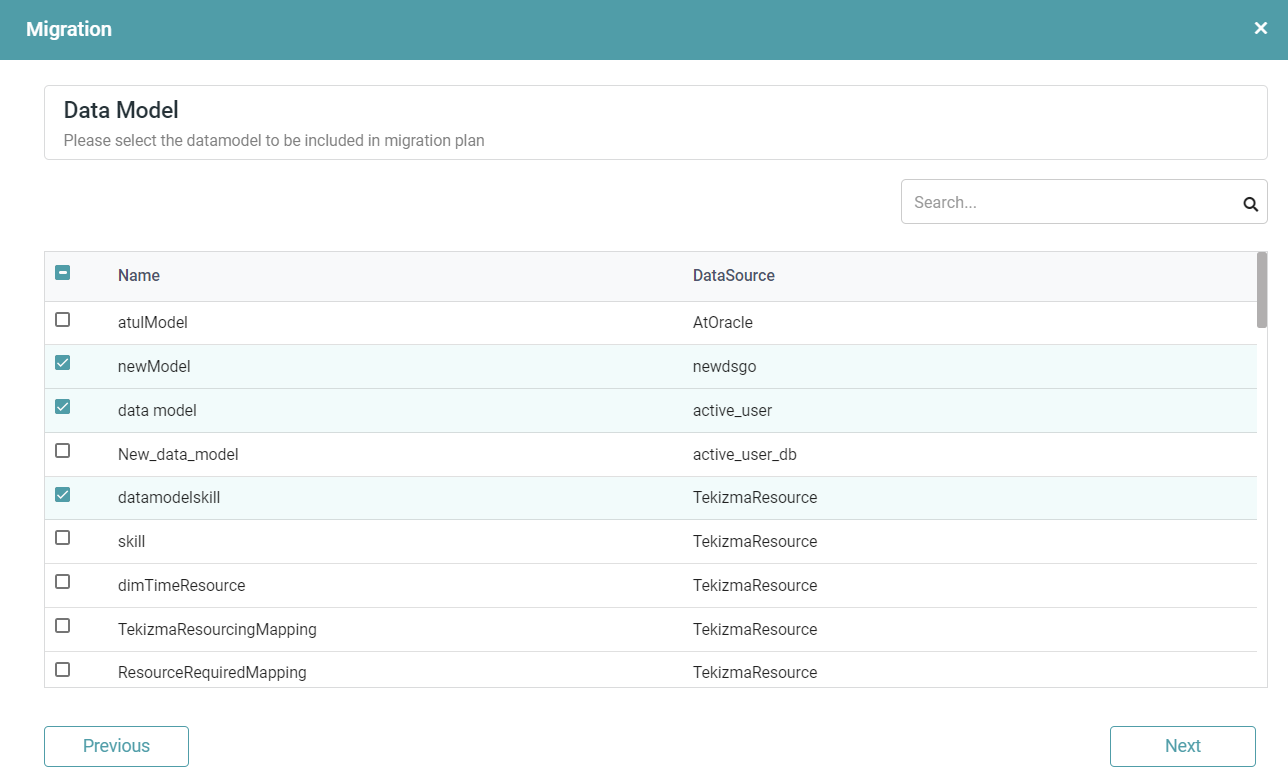Viewport: 1288px width, 775px height.
Task: Select the atulModel row name
Action: [x=153, y=323]
